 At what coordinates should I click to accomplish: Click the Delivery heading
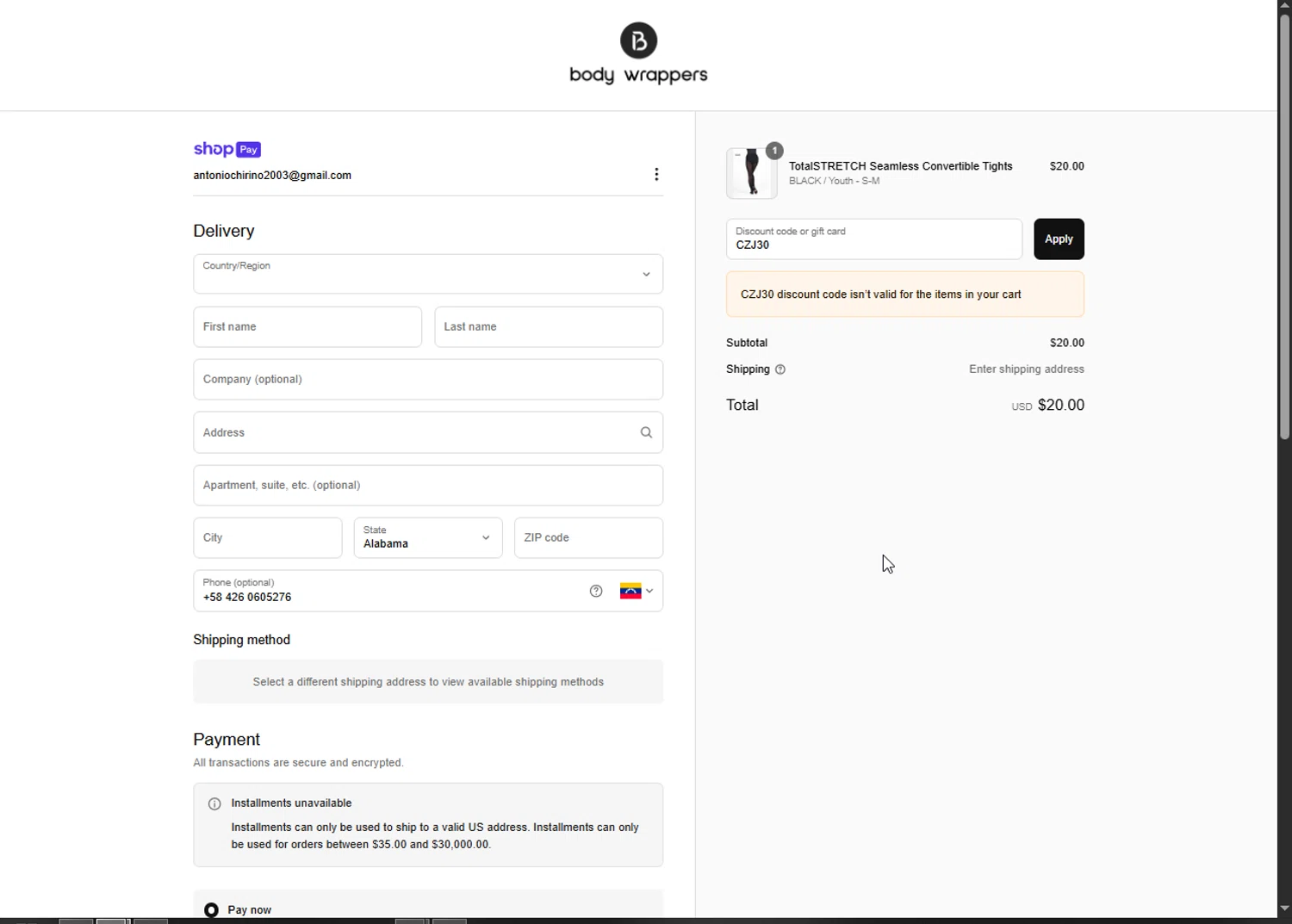click(x=224, y=231)
